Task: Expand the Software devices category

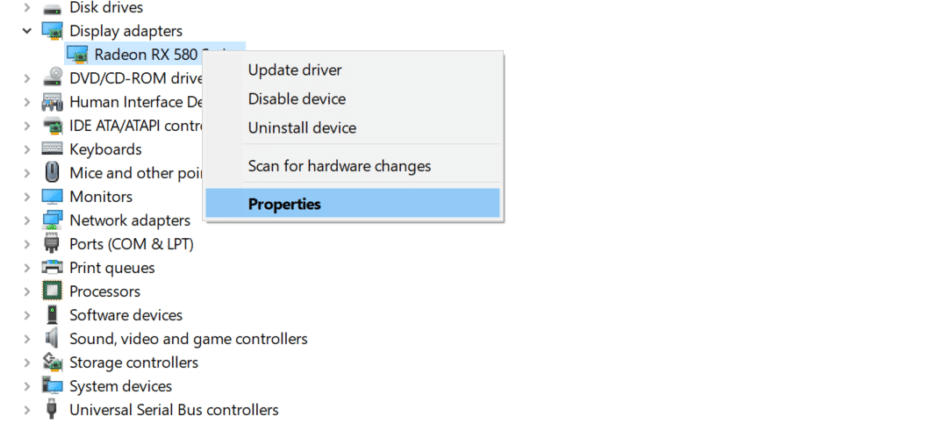Action: [27, 315]
